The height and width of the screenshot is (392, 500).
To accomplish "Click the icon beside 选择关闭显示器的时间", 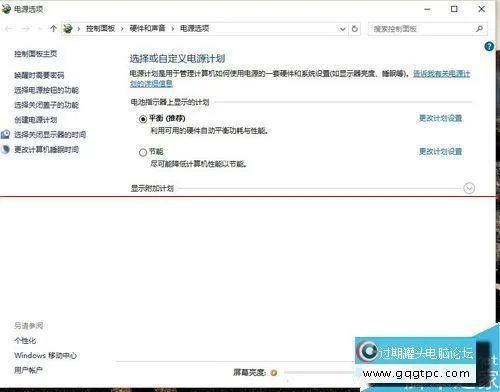I will coord(5,134).
